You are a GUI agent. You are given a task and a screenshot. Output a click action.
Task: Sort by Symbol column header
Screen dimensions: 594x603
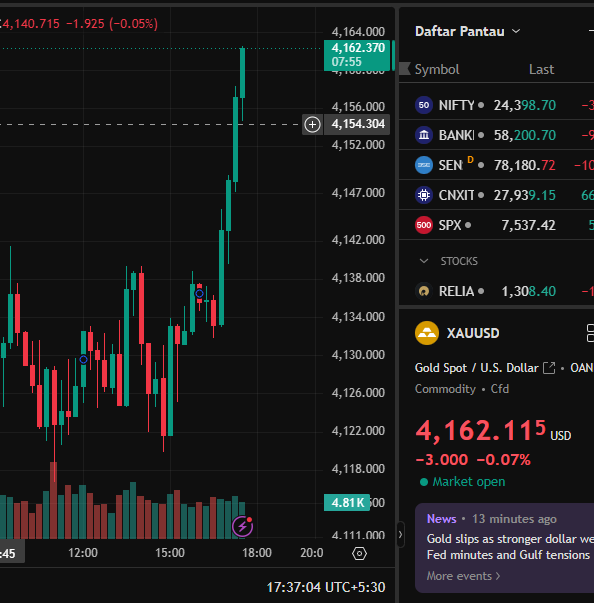click(x=437, y=69)
